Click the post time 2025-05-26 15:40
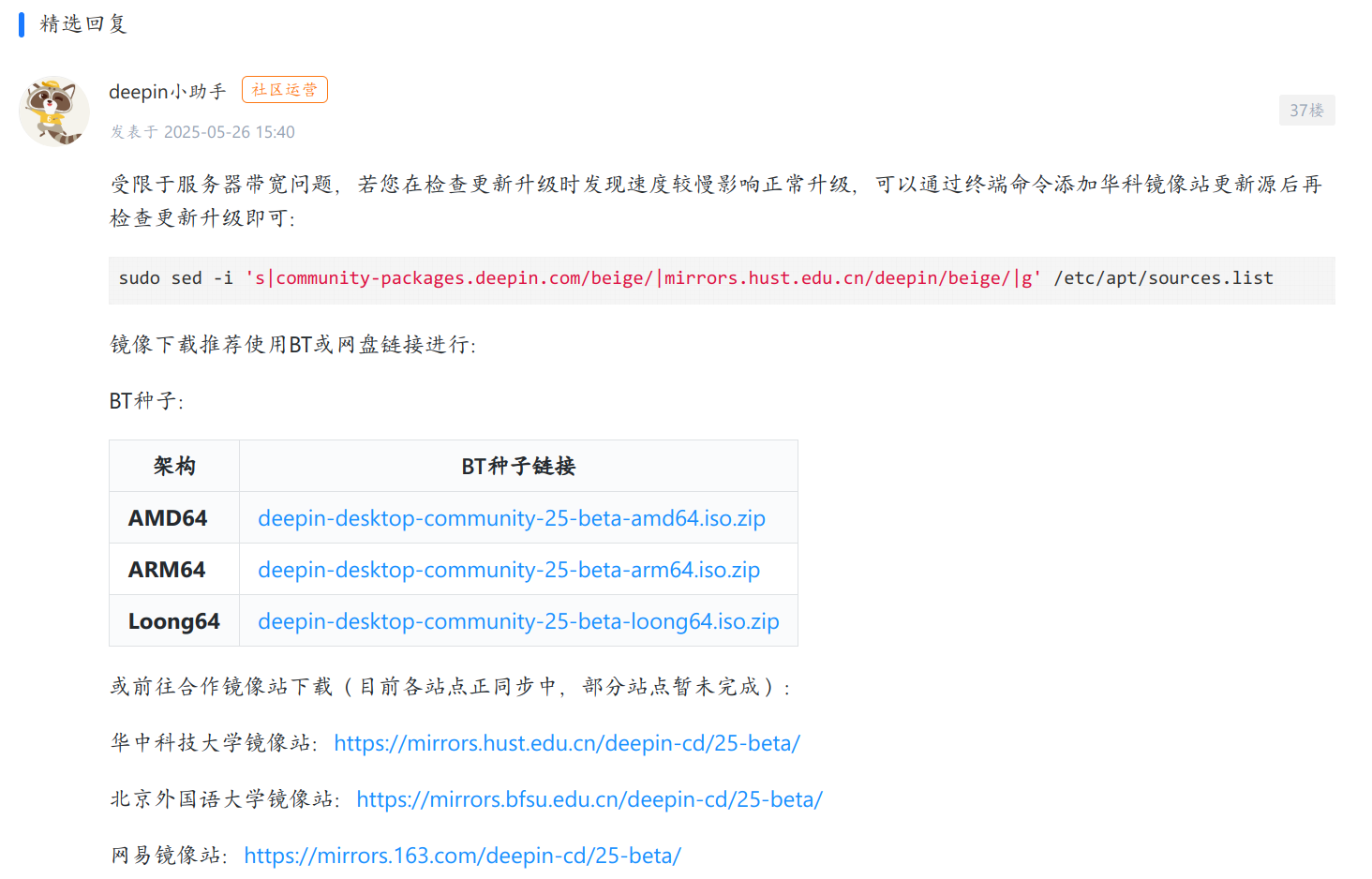This screenshot has width=1372, height=879. [230, 132]
